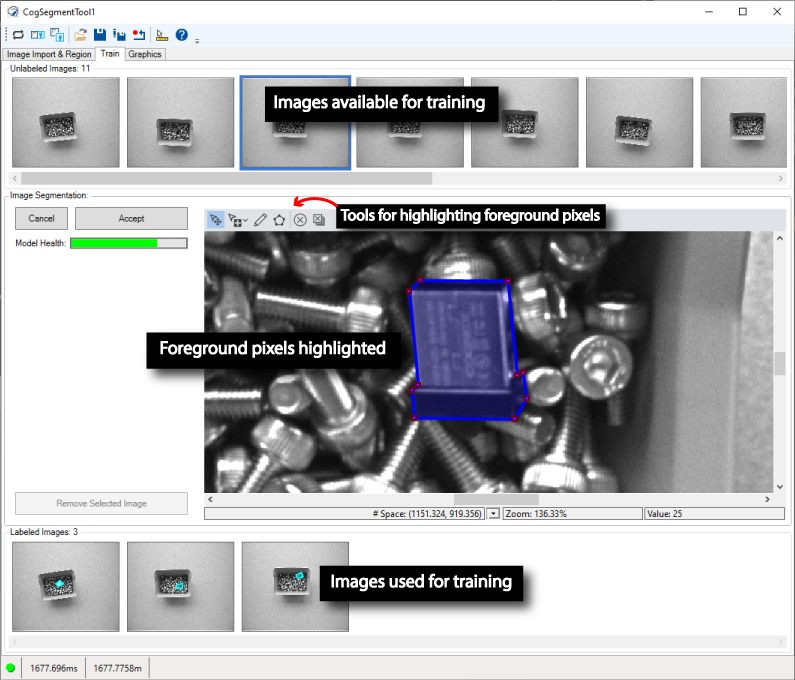Open the Graphics tab
The height and width of the screenshot is (680, 795).
[x=144, y=54]
